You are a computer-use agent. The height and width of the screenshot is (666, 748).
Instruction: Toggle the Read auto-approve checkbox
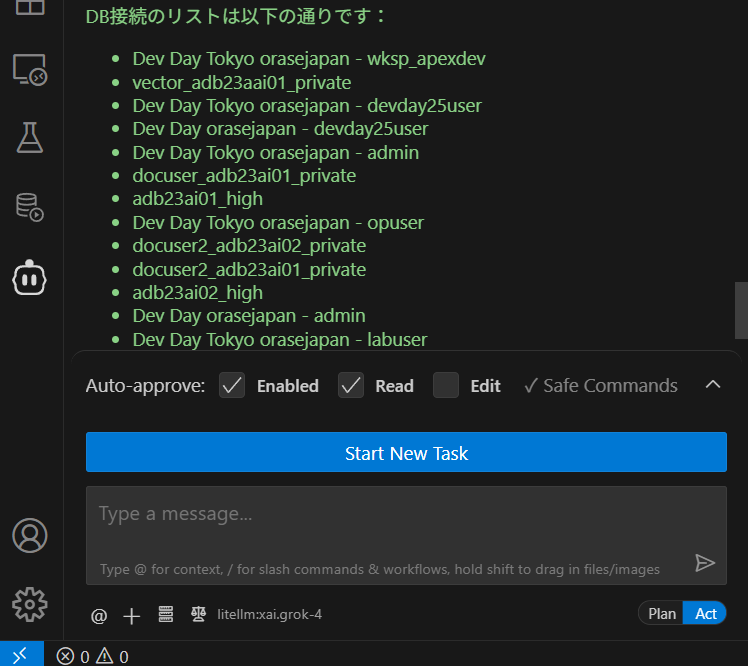click(x=351, y=385)
